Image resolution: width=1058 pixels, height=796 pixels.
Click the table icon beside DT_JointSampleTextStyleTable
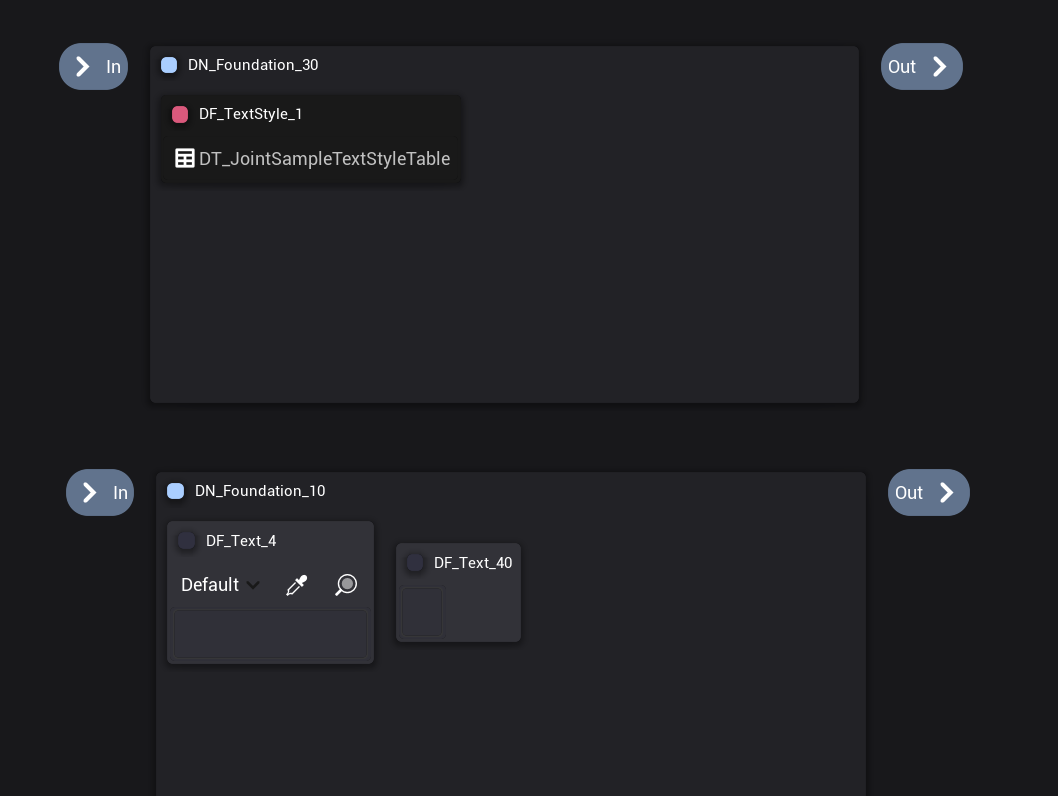pos(185,158)
